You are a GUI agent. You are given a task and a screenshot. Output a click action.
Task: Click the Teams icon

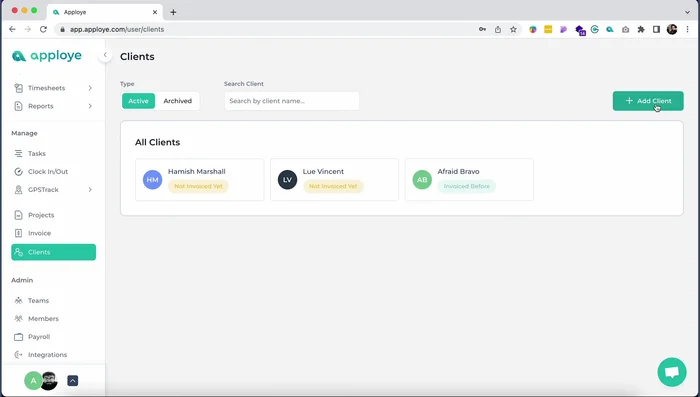pyautogui.click(x=18, y=301)
